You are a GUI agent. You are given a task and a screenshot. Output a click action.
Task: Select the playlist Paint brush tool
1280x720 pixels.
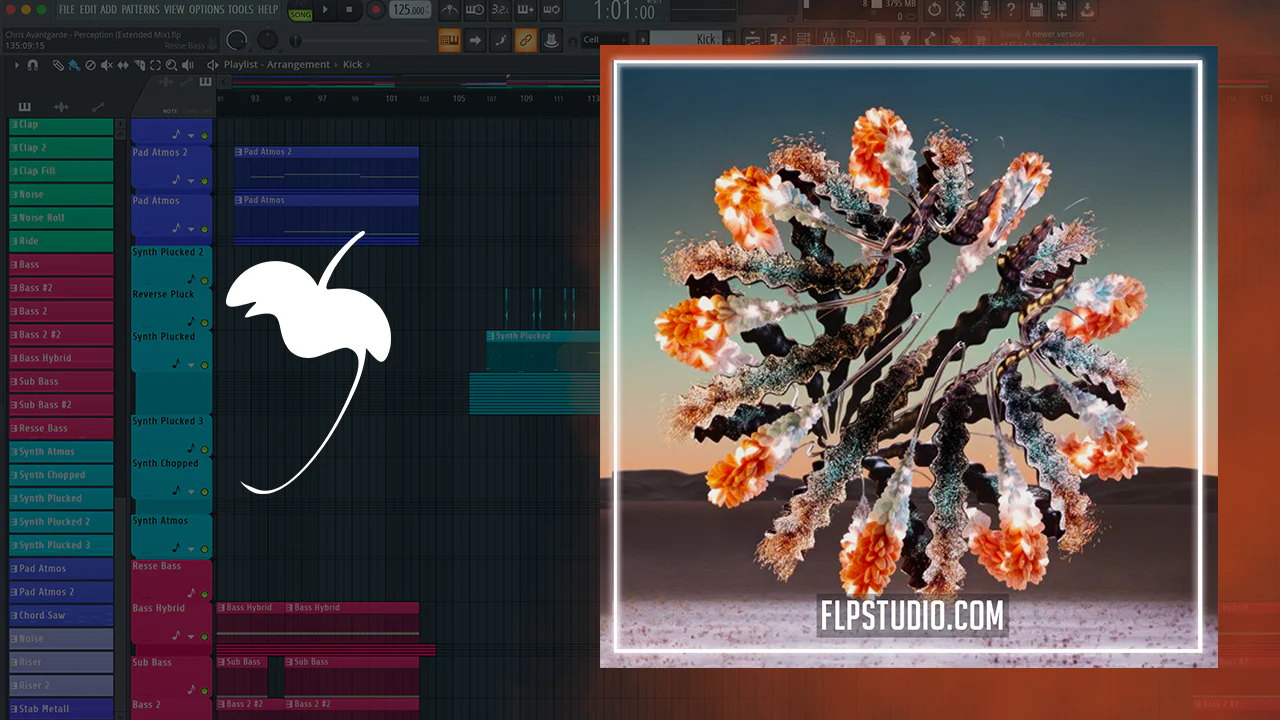(x=74, y=65)
